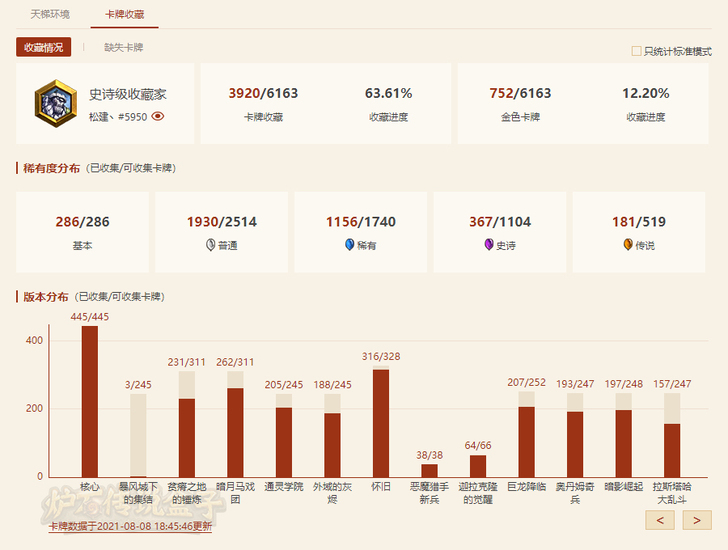Image resolution: width=728 pixels, height=550 pixels.
Task: Switch to the 天梯环境 tab
Action: tap(50, 14)
